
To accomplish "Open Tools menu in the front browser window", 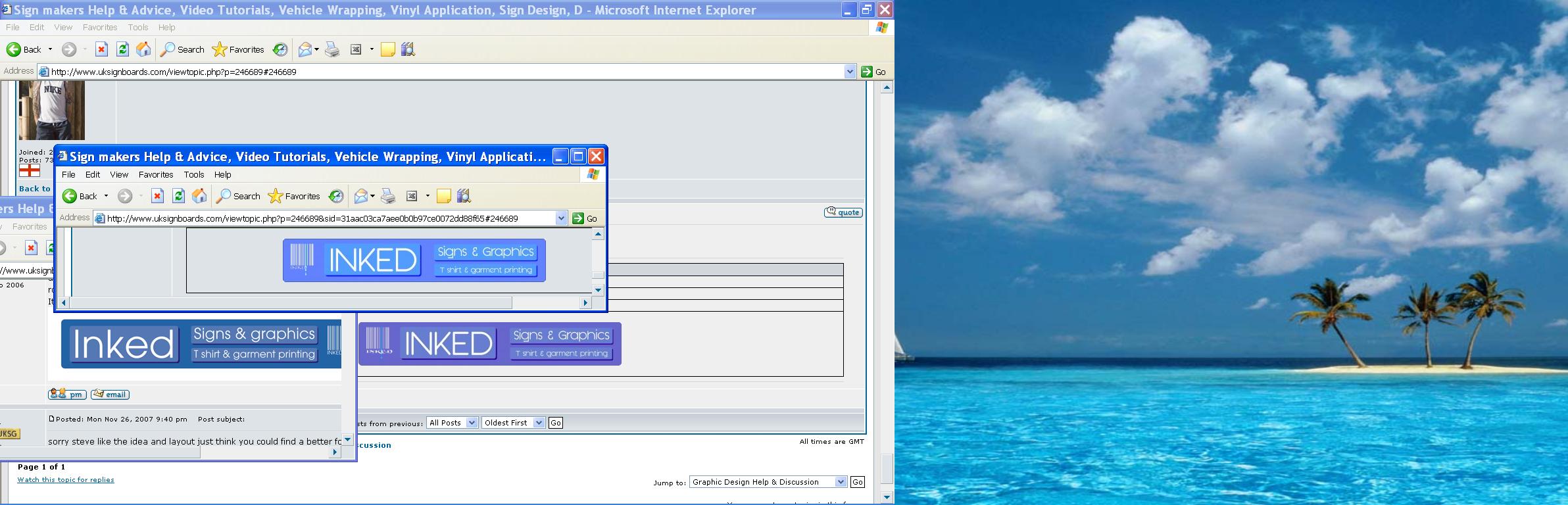I will coord(193,174).
